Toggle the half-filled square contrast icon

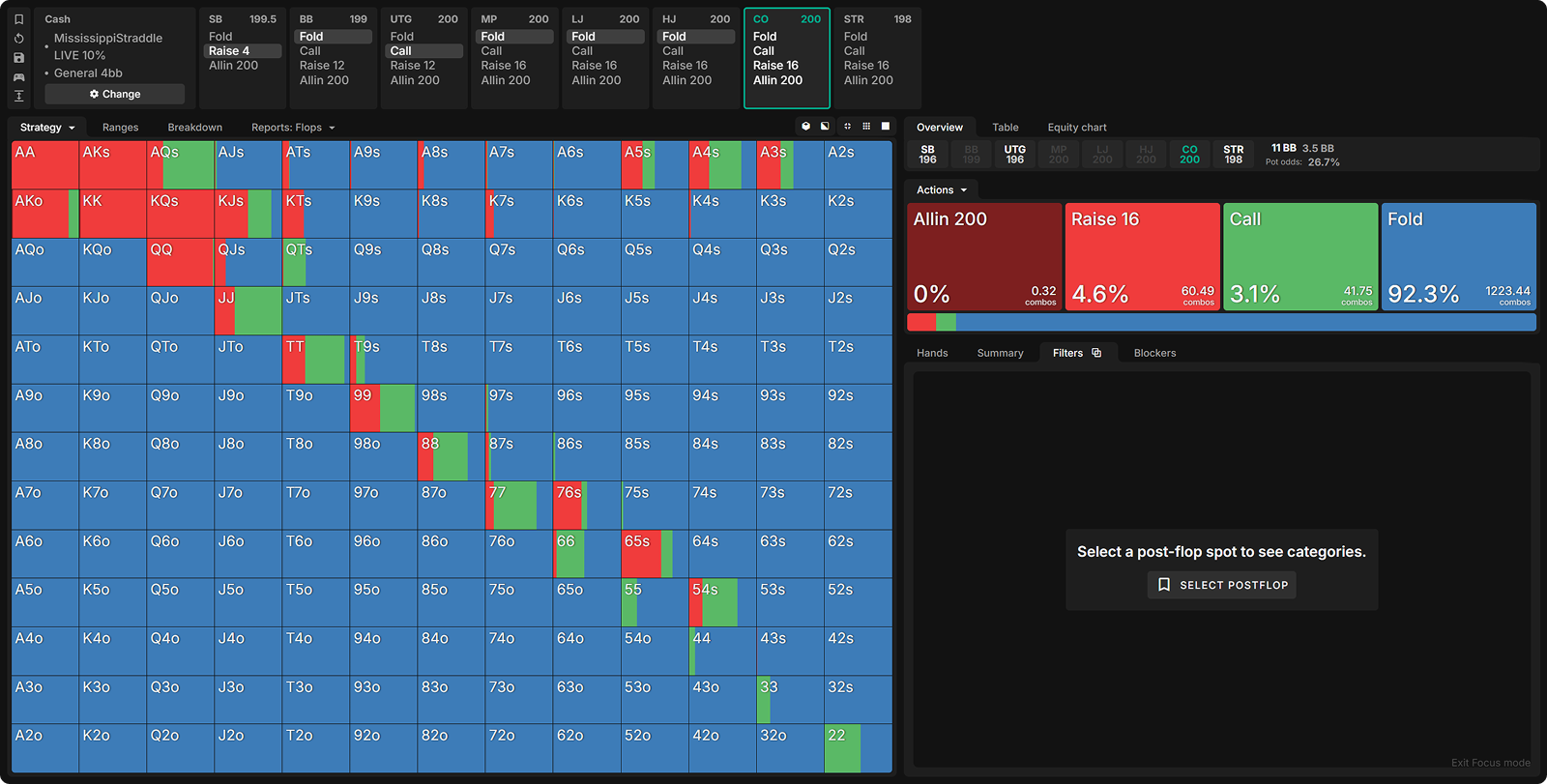point(825,127)
